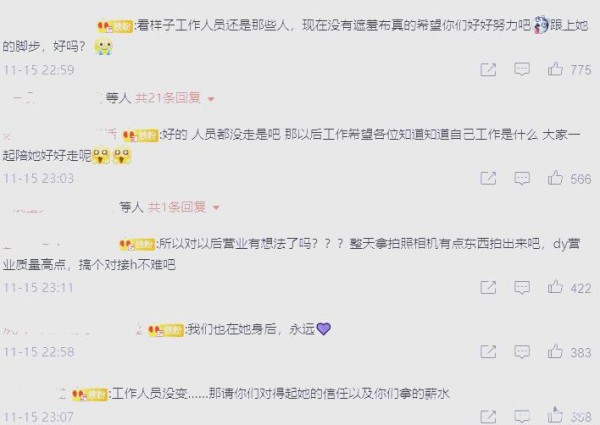Viewport: 600px width, 425px height.
Task: Like the comment with 383 likes
Action: pyautogui.click(x=555, y=352)
